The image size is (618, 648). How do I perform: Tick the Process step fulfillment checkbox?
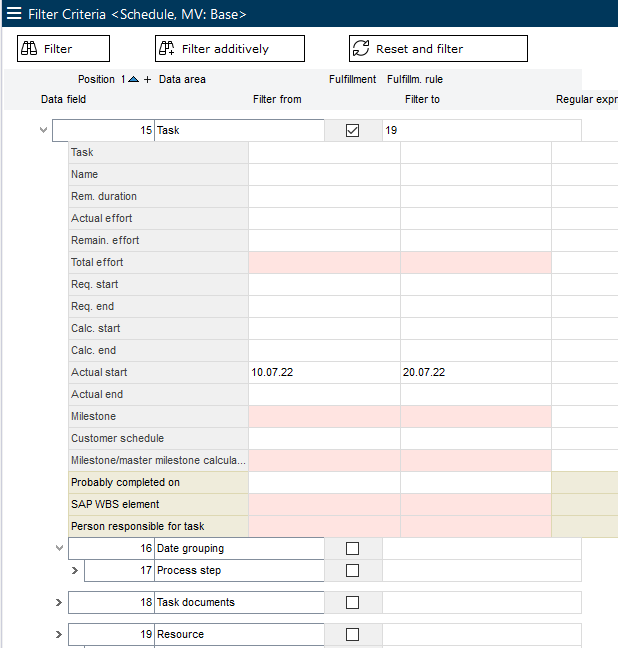tap(352, 570)
